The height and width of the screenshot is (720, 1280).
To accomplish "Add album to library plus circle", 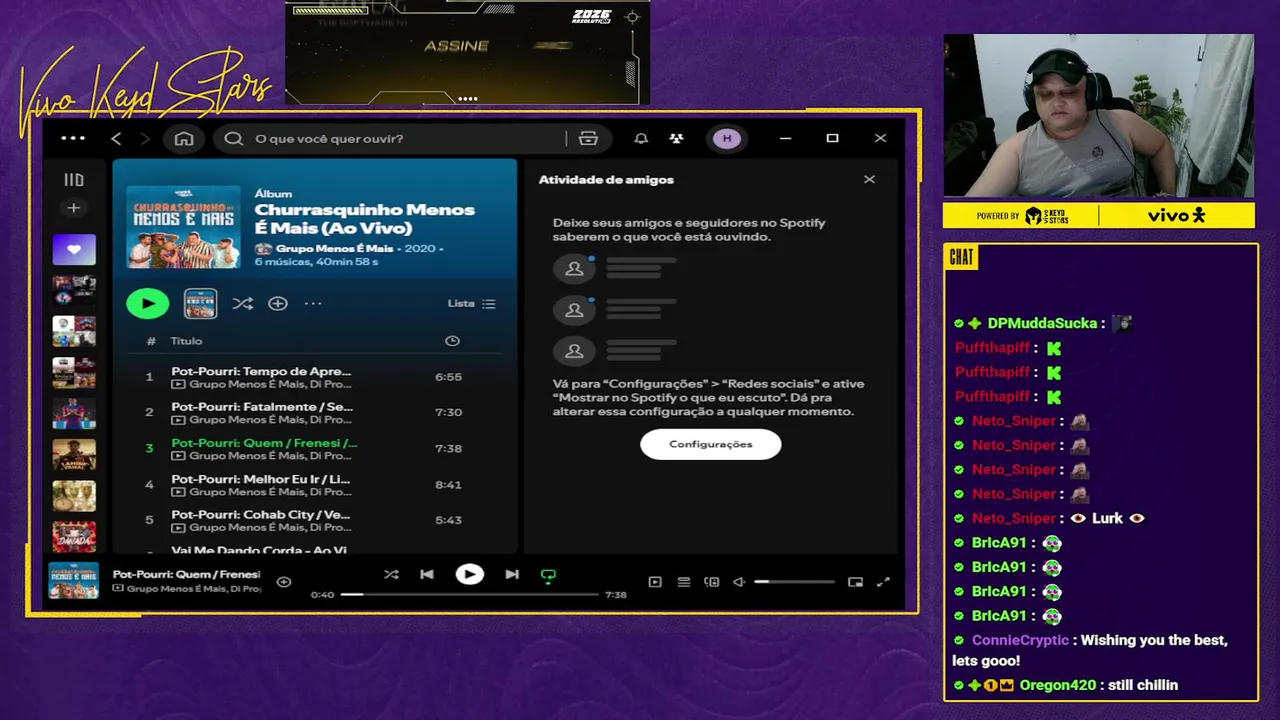I will [x=278, y=303].
